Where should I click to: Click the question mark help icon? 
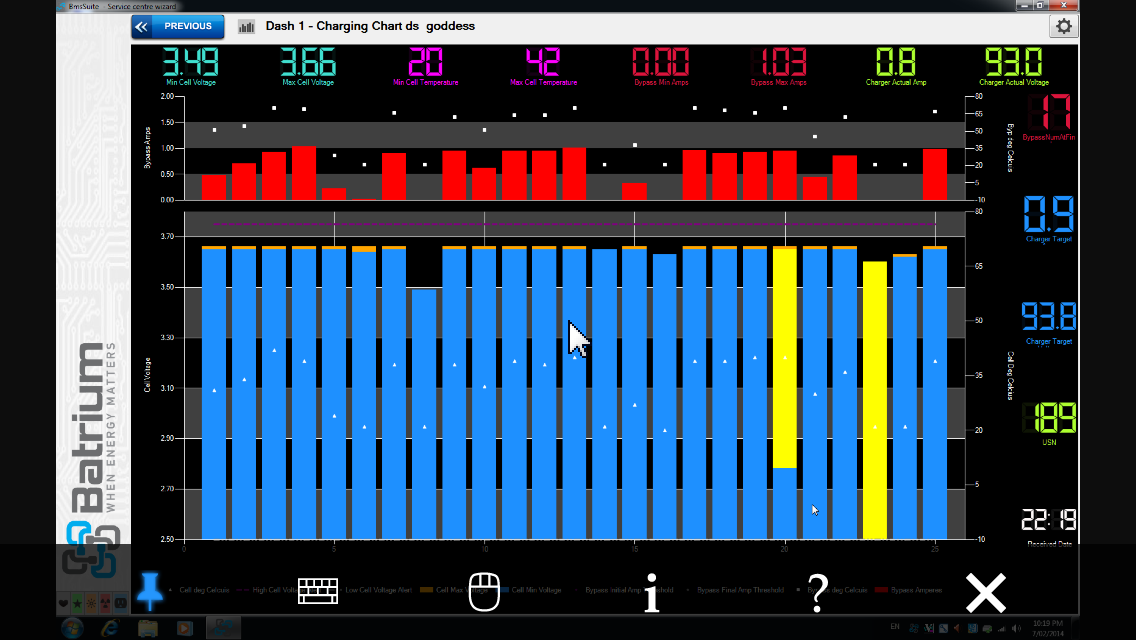(817, 592)
